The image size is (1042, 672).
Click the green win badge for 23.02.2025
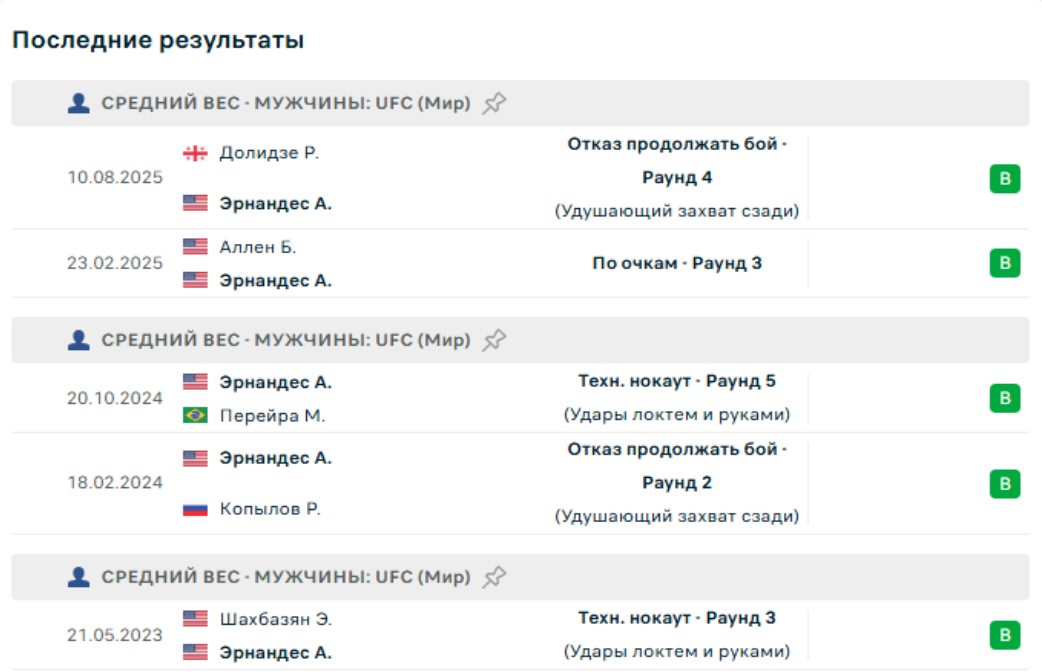coord(1005,263)
